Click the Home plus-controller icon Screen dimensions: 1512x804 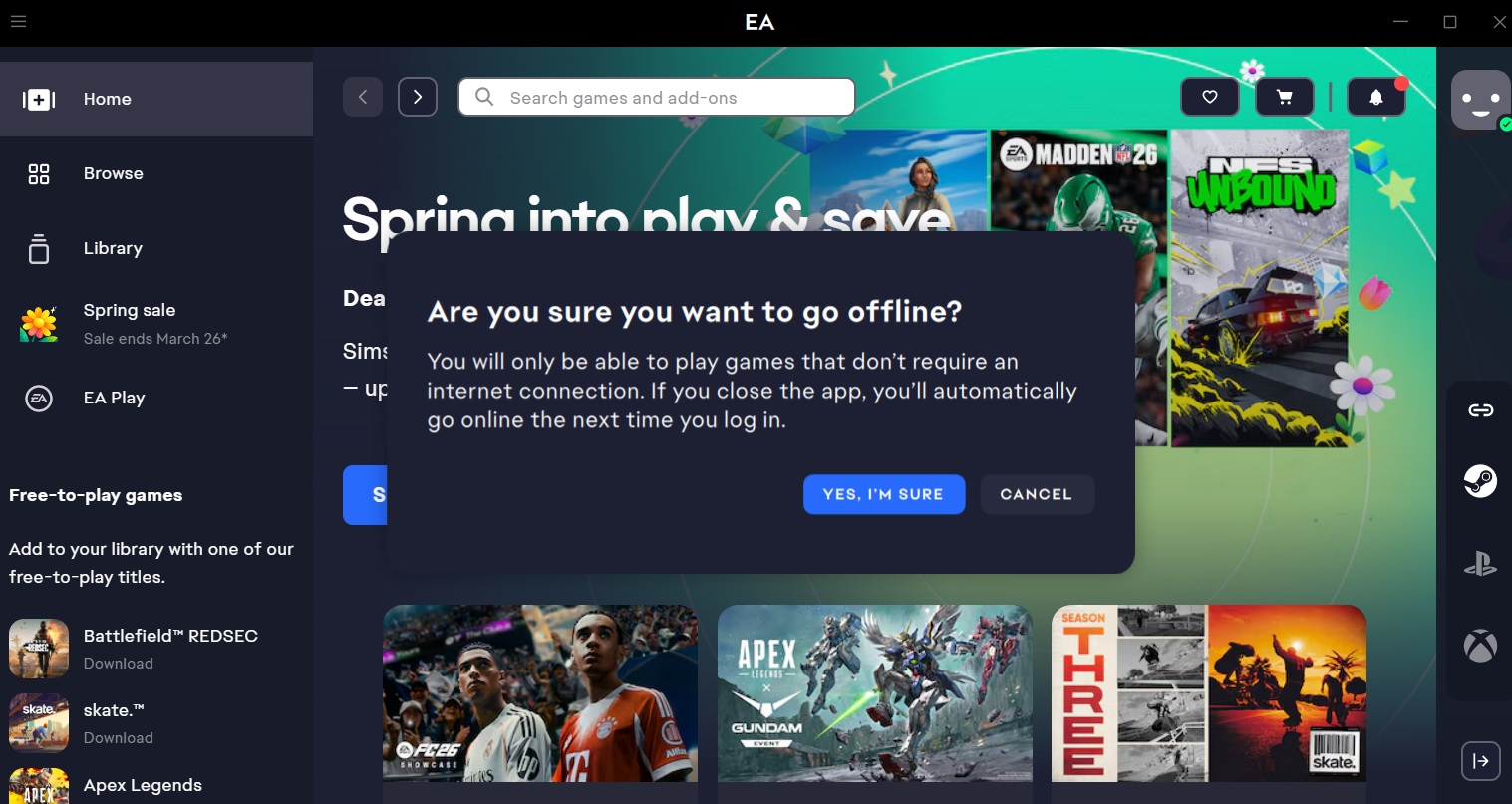(39, 99)
